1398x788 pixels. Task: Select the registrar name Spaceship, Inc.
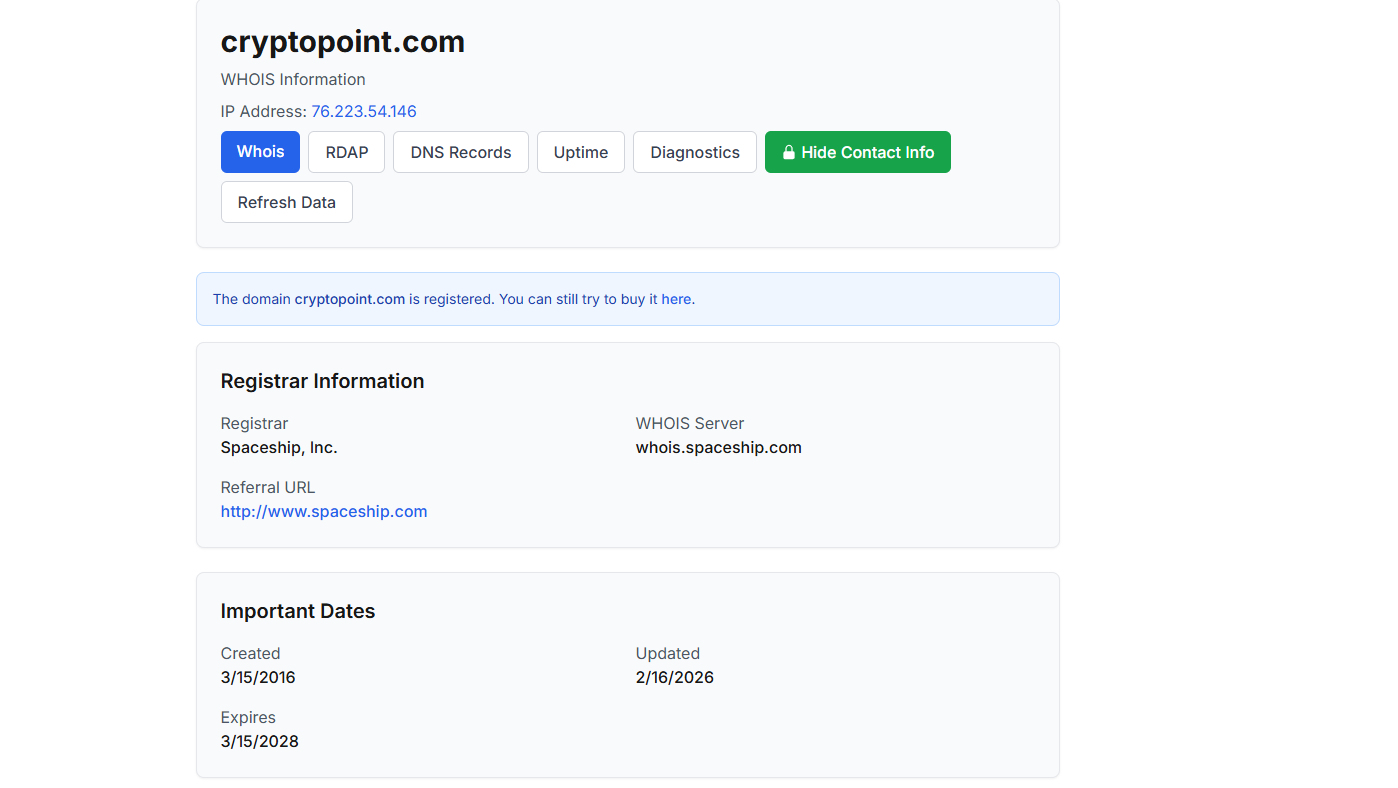pos(279,447)
